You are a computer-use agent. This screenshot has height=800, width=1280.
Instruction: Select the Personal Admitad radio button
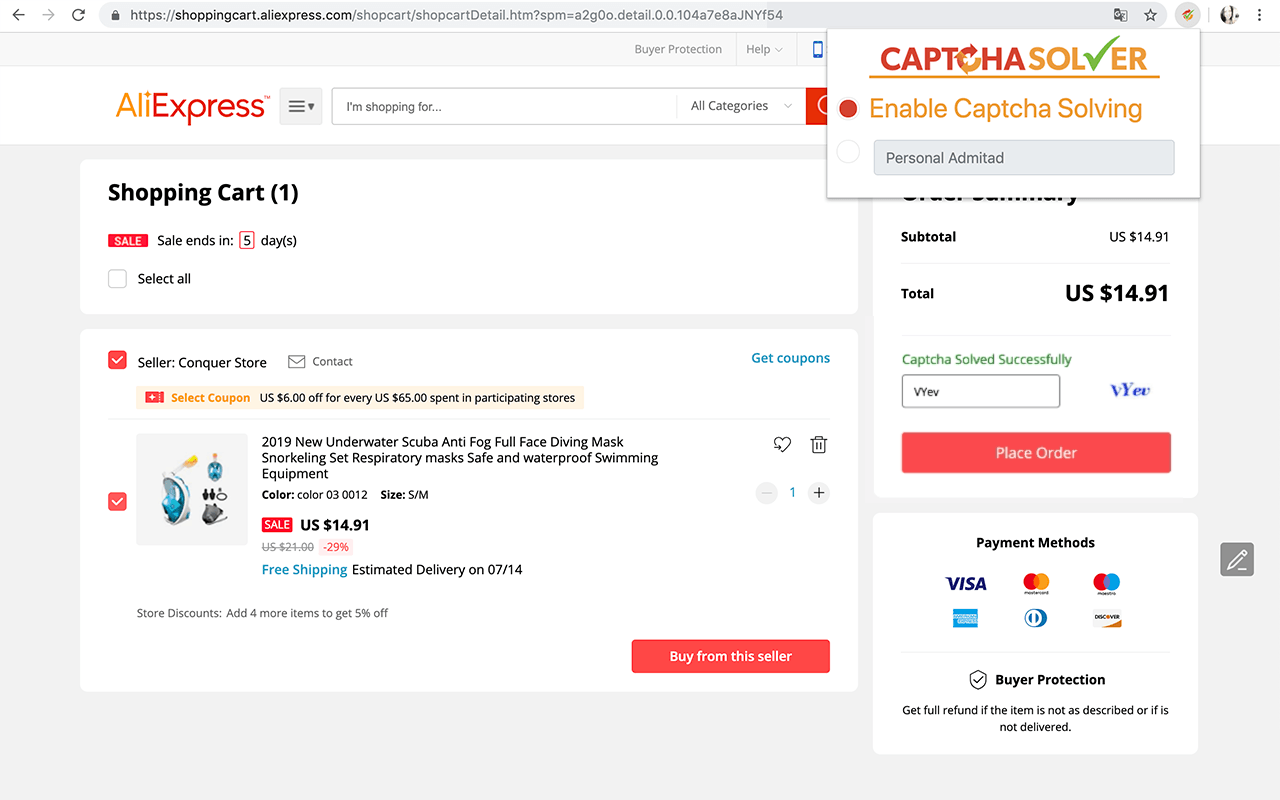click(x=848, y=152)
